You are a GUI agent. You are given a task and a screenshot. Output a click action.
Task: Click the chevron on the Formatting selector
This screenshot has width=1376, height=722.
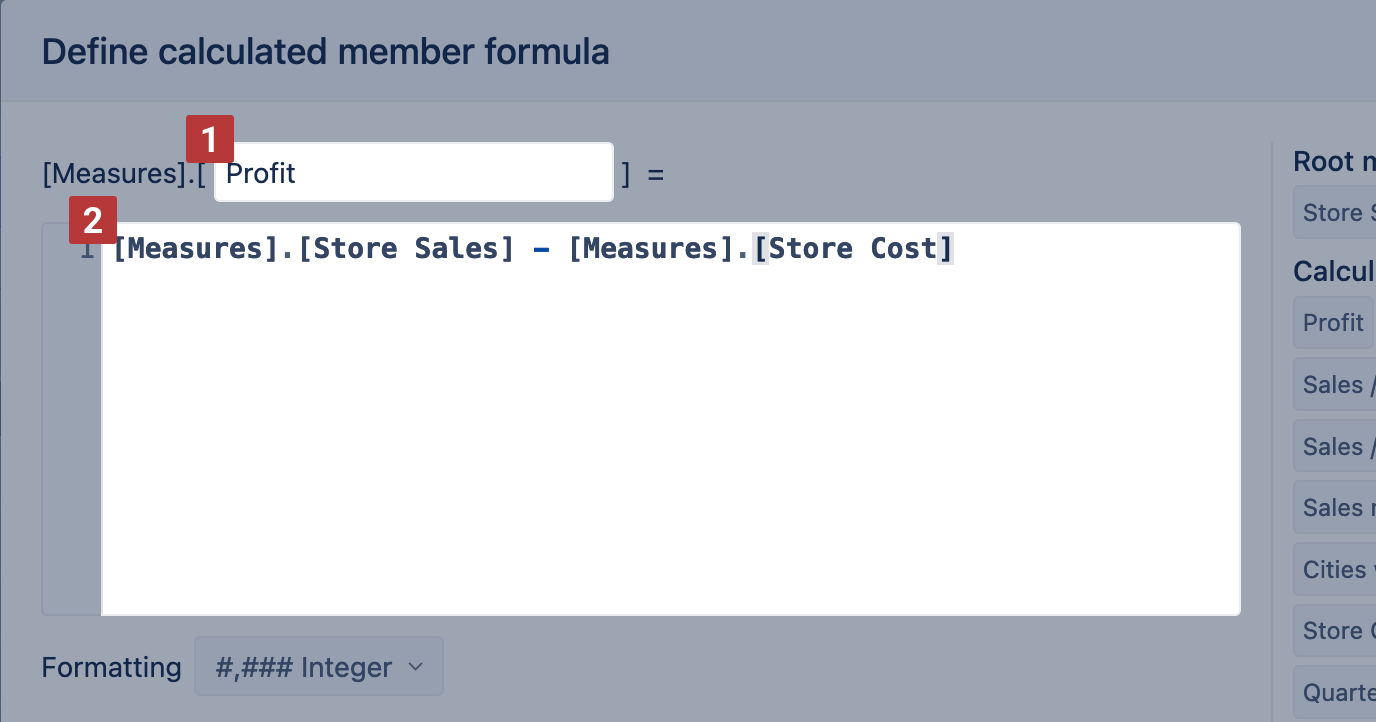pyautogui.click(x=417, y=666)
